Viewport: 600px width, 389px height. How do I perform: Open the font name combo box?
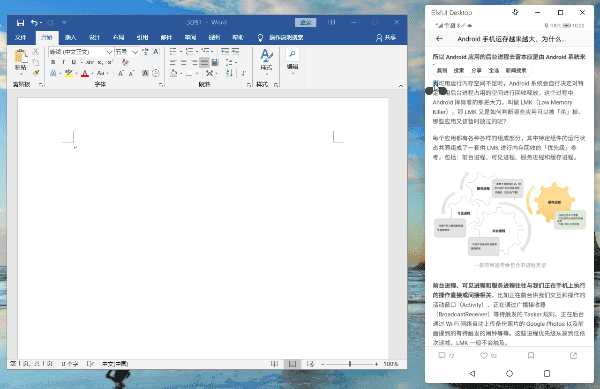click(x=81, y=51)
